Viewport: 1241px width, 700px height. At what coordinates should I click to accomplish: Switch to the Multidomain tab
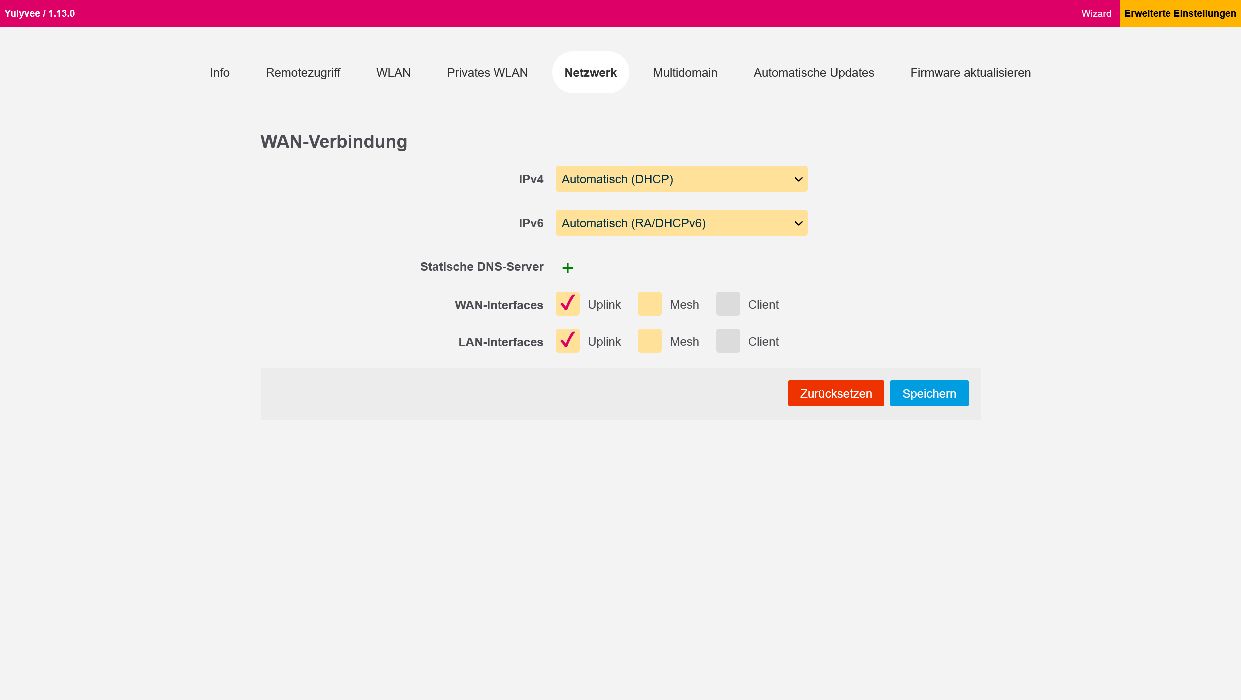coord(685,73)
